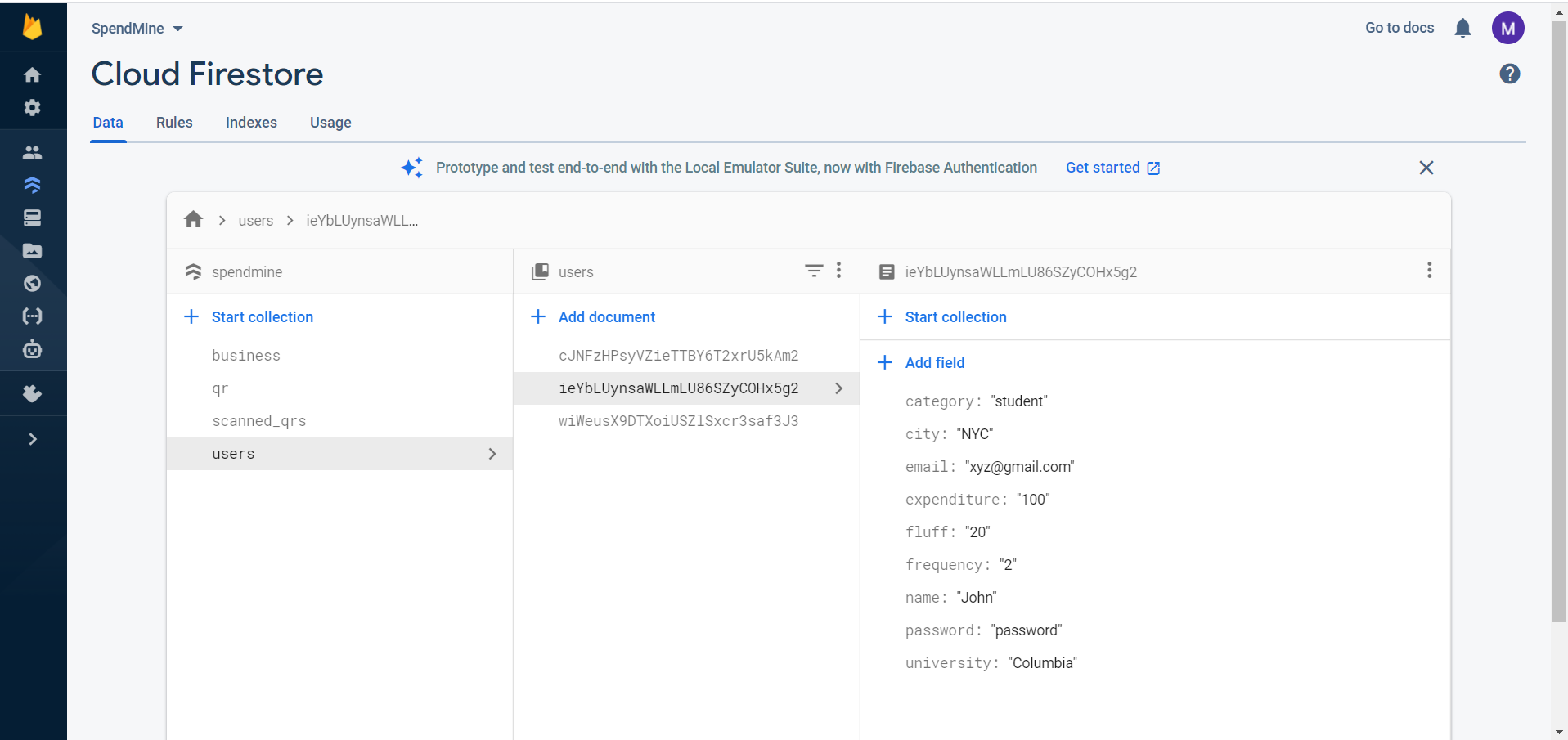Open document three-dot overflow menu
1568x740 pixels.
pyautogui.click(x=1429, y=271)
